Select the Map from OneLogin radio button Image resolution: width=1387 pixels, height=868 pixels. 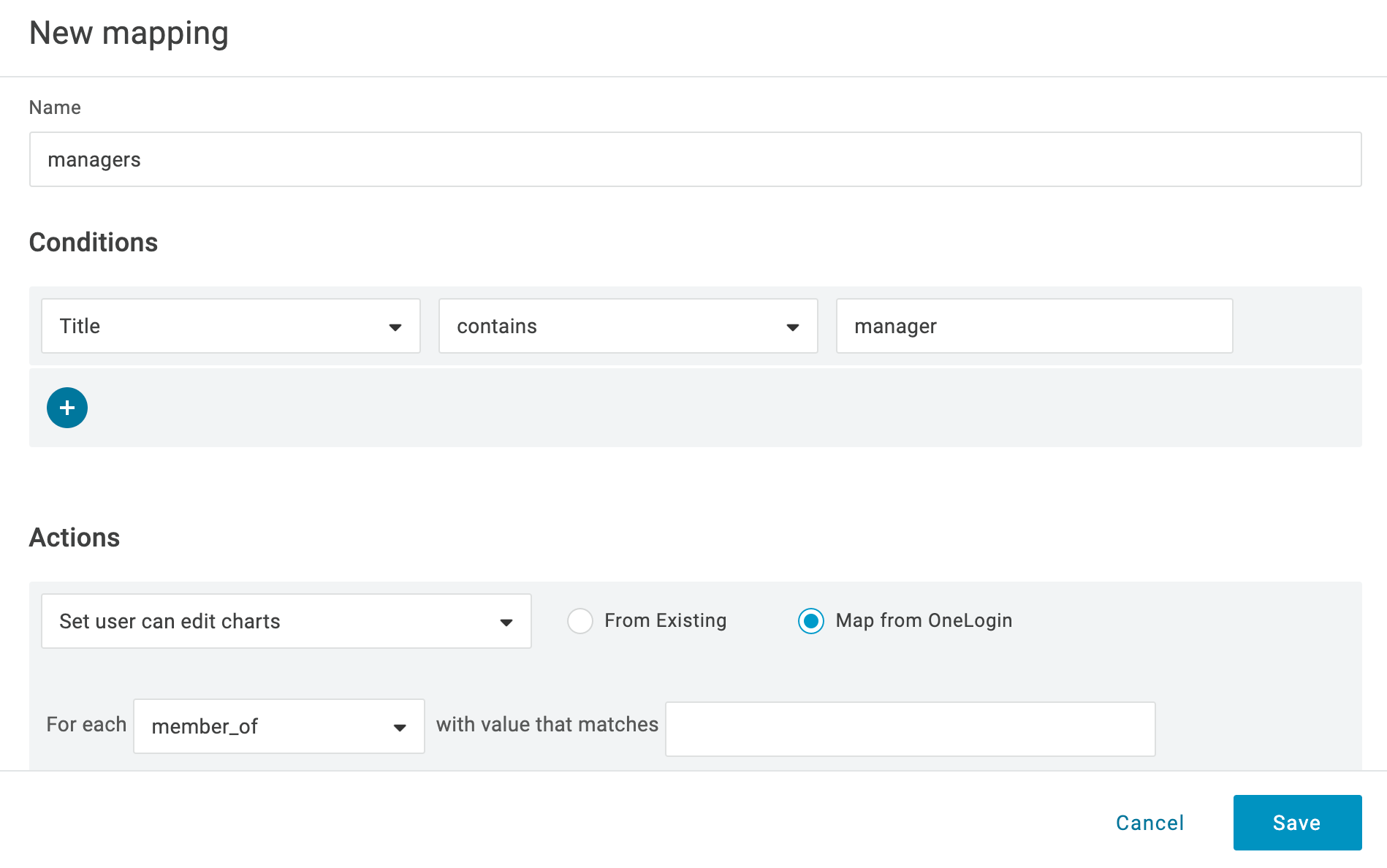(811, 621)
